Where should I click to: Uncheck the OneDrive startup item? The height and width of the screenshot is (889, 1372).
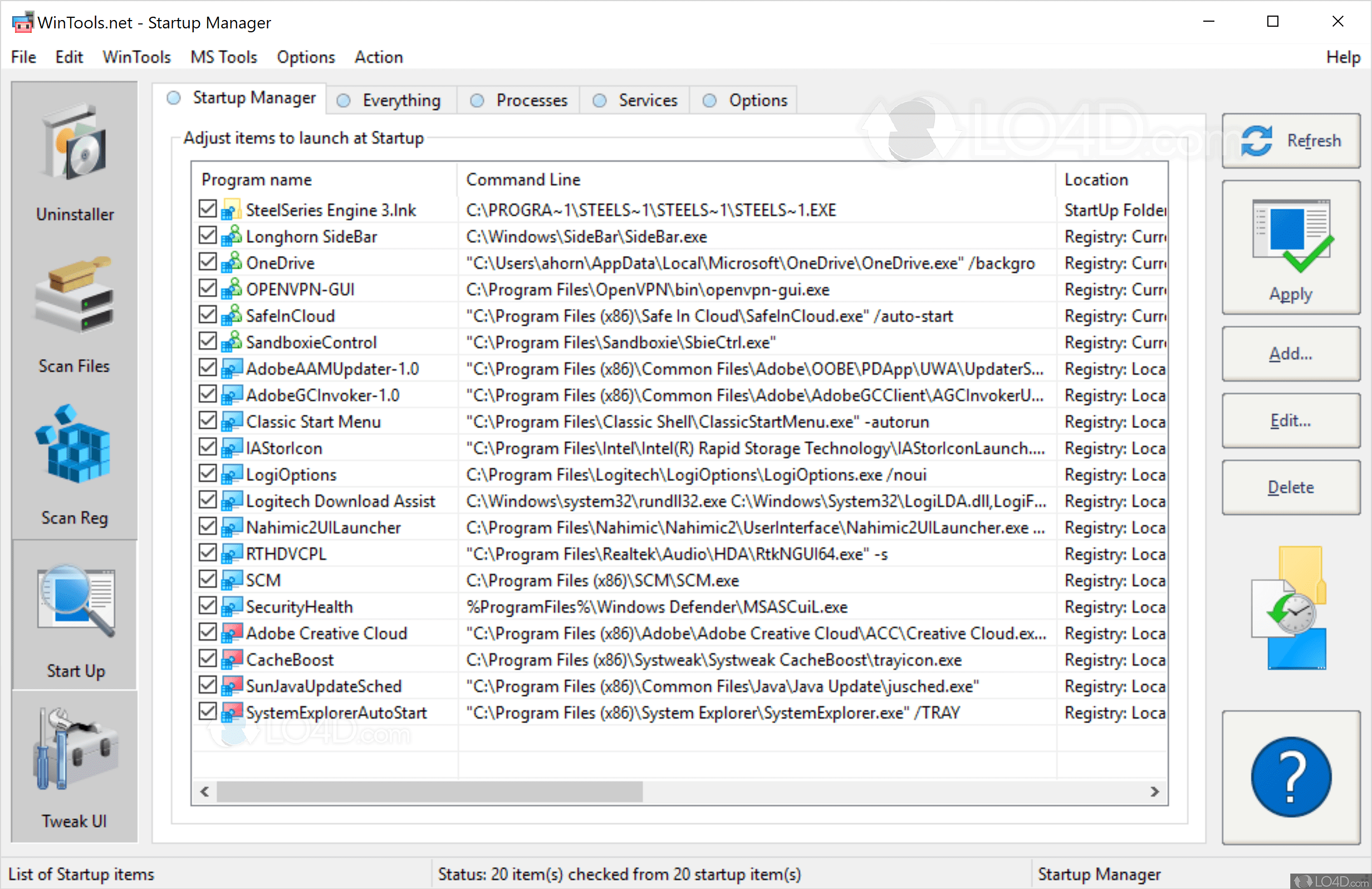click(208, 263)
